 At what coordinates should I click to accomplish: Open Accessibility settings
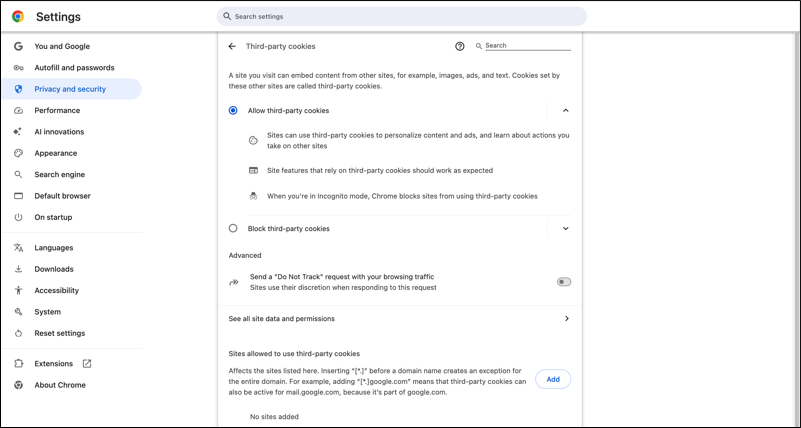(57, 291)
